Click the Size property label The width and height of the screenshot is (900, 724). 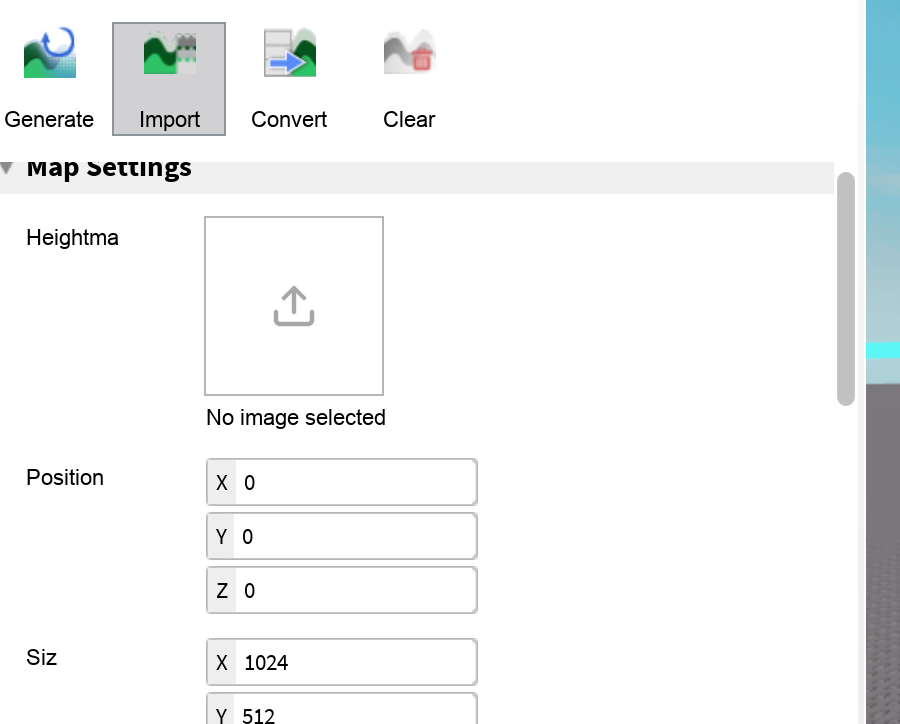(42, 658)
